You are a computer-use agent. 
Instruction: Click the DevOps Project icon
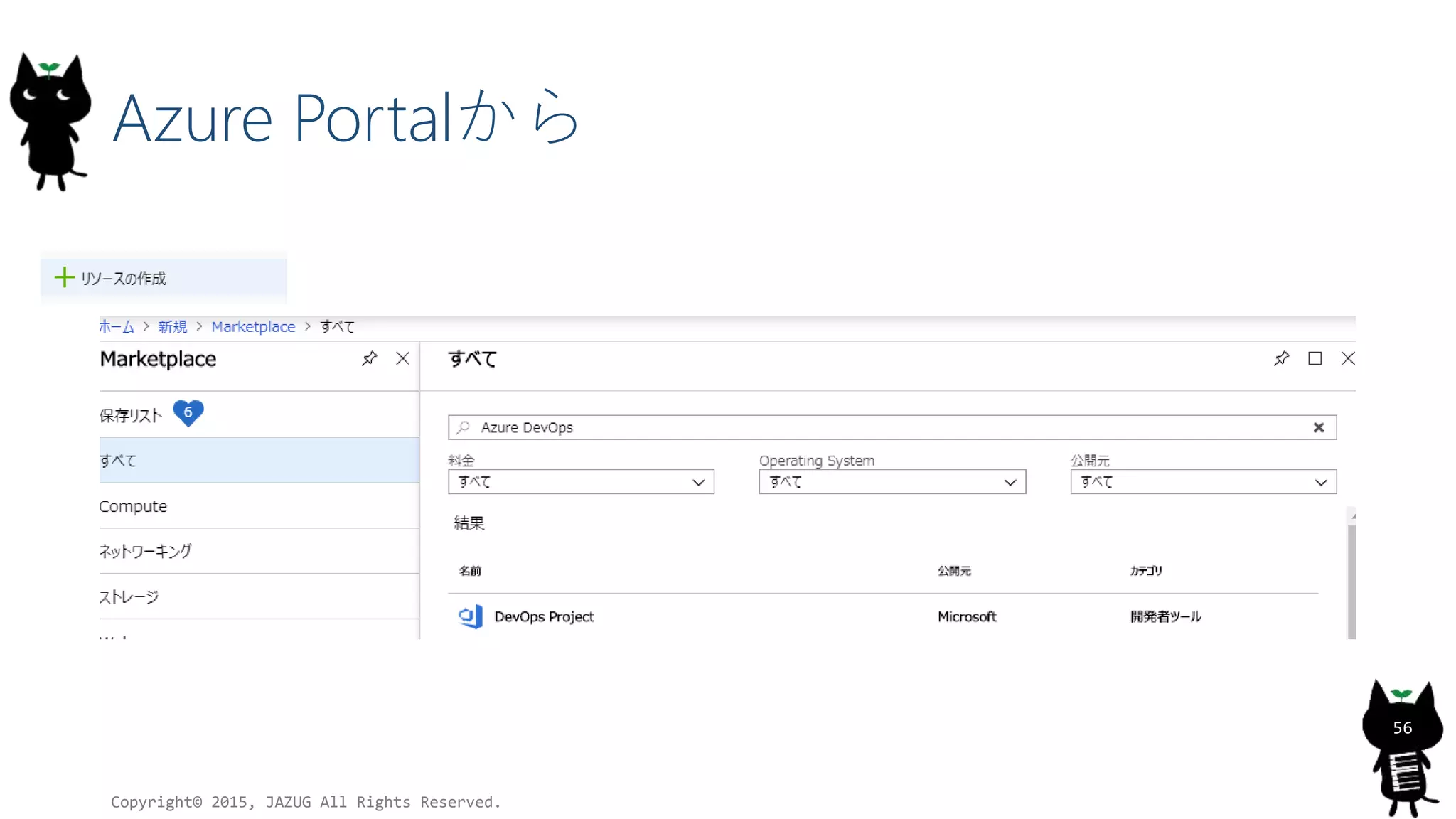coord(470,616)
